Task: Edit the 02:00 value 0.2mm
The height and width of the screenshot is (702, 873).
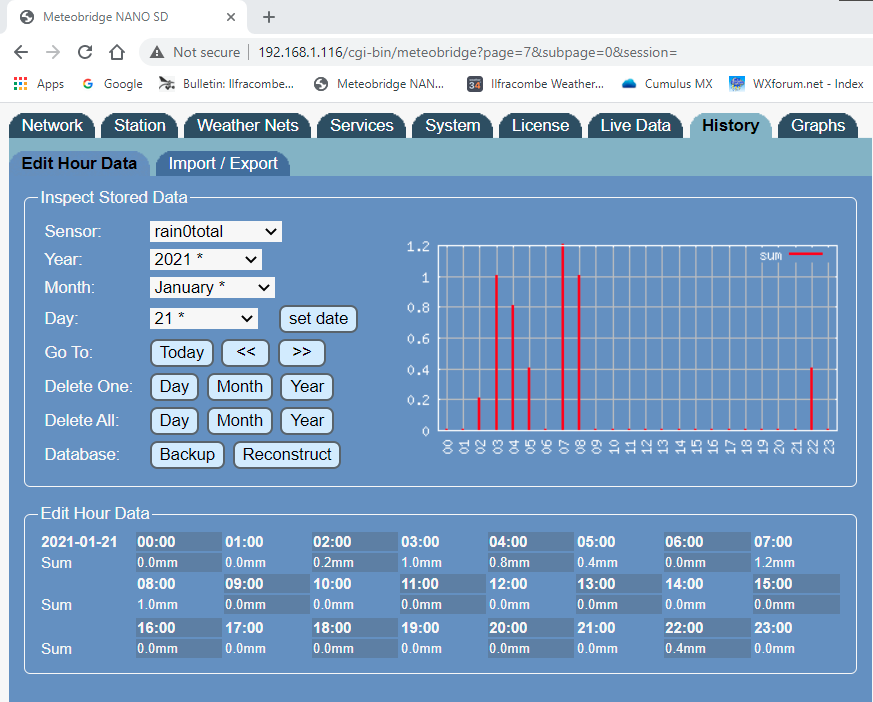Action: coord(354,563)
